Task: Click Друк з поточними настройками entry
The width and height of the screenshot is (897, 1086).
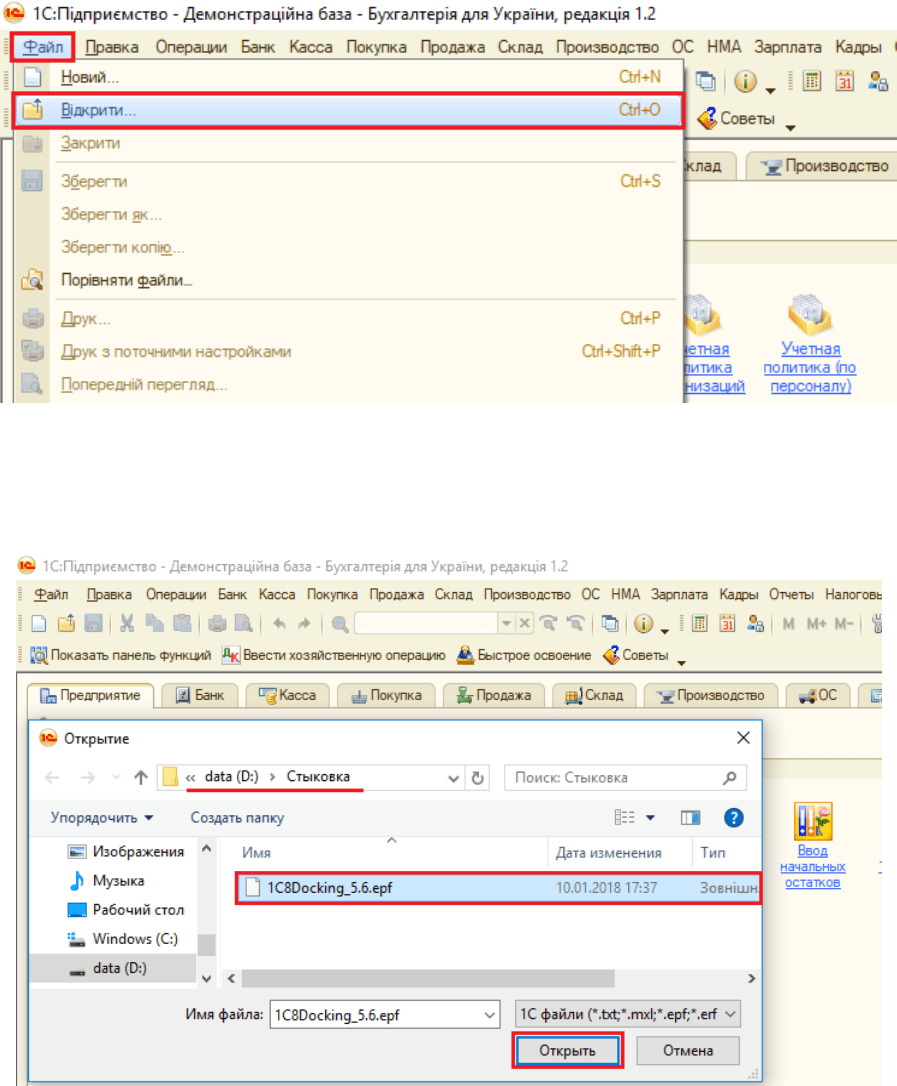Action: pyautogui.click(x=348, y=352)
